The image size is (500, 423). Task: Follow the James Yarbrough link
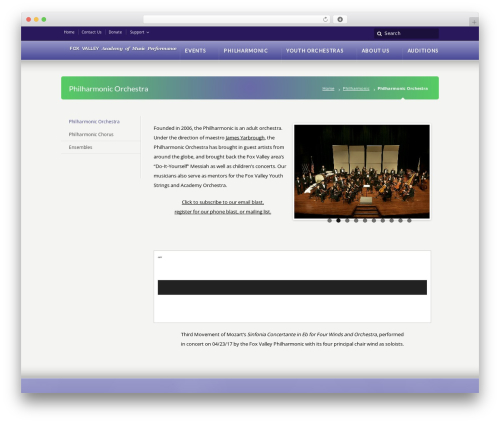(x=245, y=137)
